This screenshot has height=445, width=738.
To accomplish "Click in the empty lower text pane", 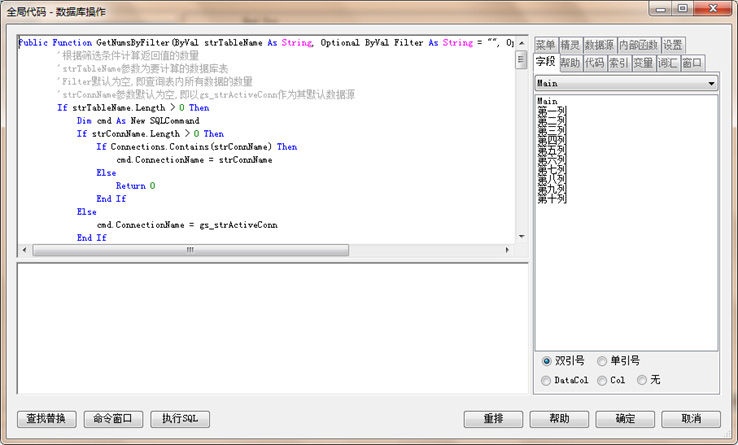I will pyautogui.click(x=273, y=328).
